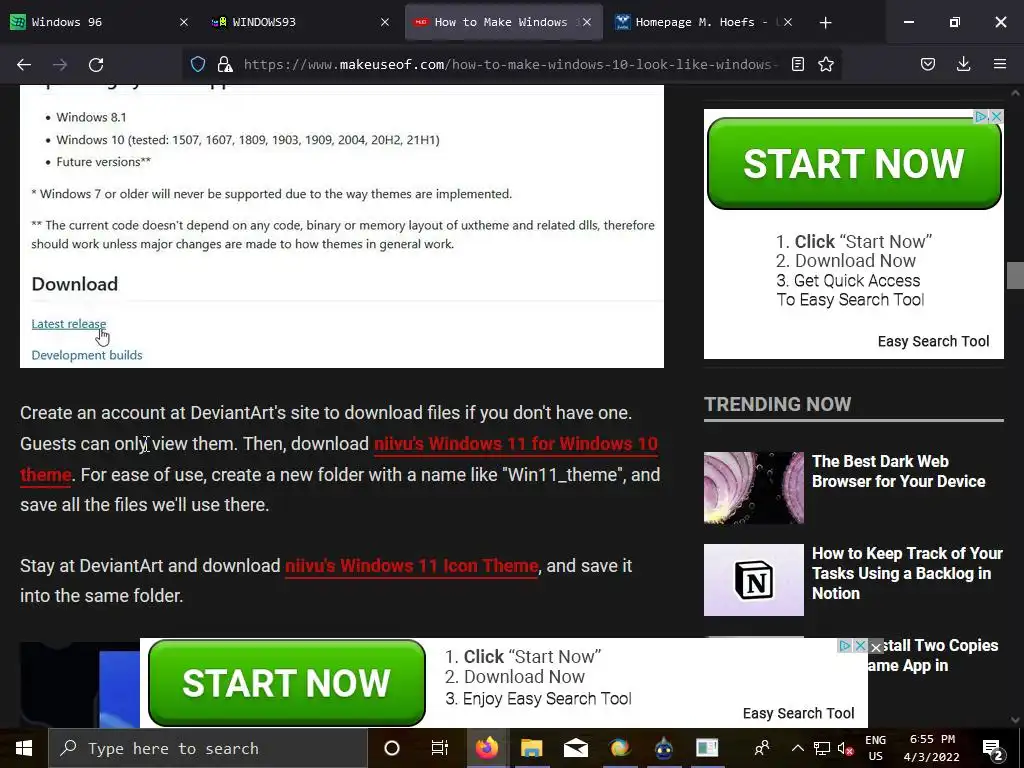Click the makeuseof.com address bar
Screen dimensions: 1024x768
click(x=509, y=64)
